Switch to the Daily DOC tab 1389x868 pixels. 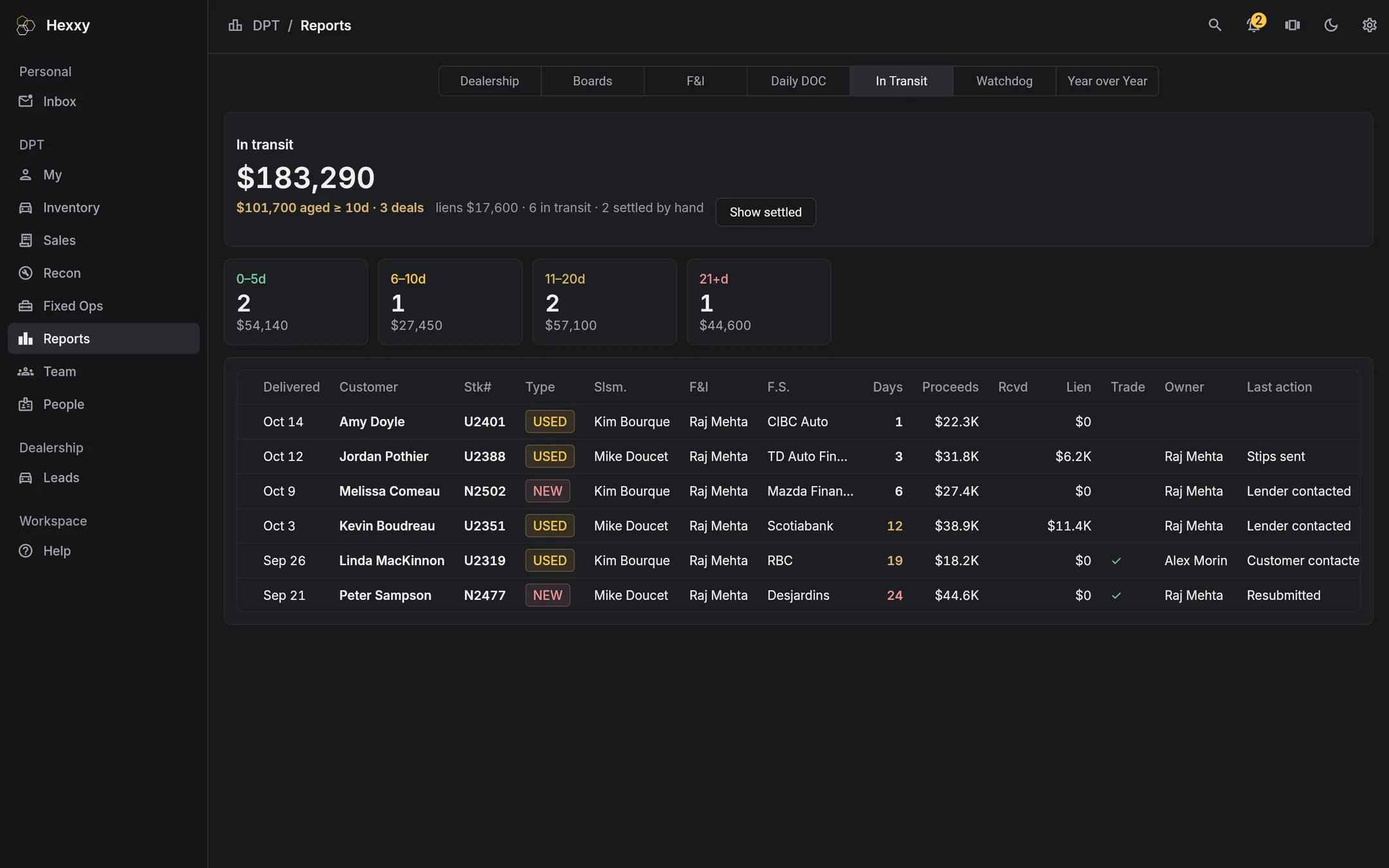[x=798, y=81]
